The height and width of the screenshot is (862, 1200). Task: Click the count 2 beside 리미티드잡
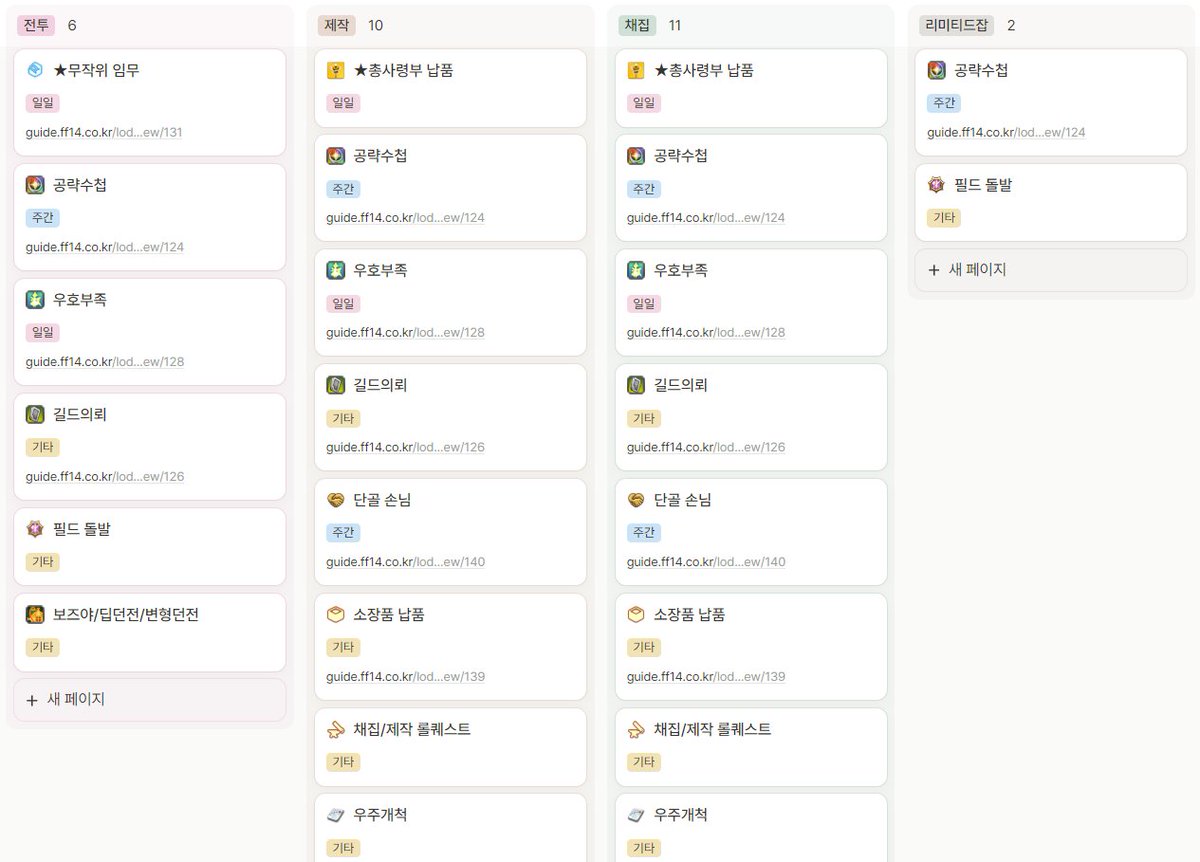1011,25
